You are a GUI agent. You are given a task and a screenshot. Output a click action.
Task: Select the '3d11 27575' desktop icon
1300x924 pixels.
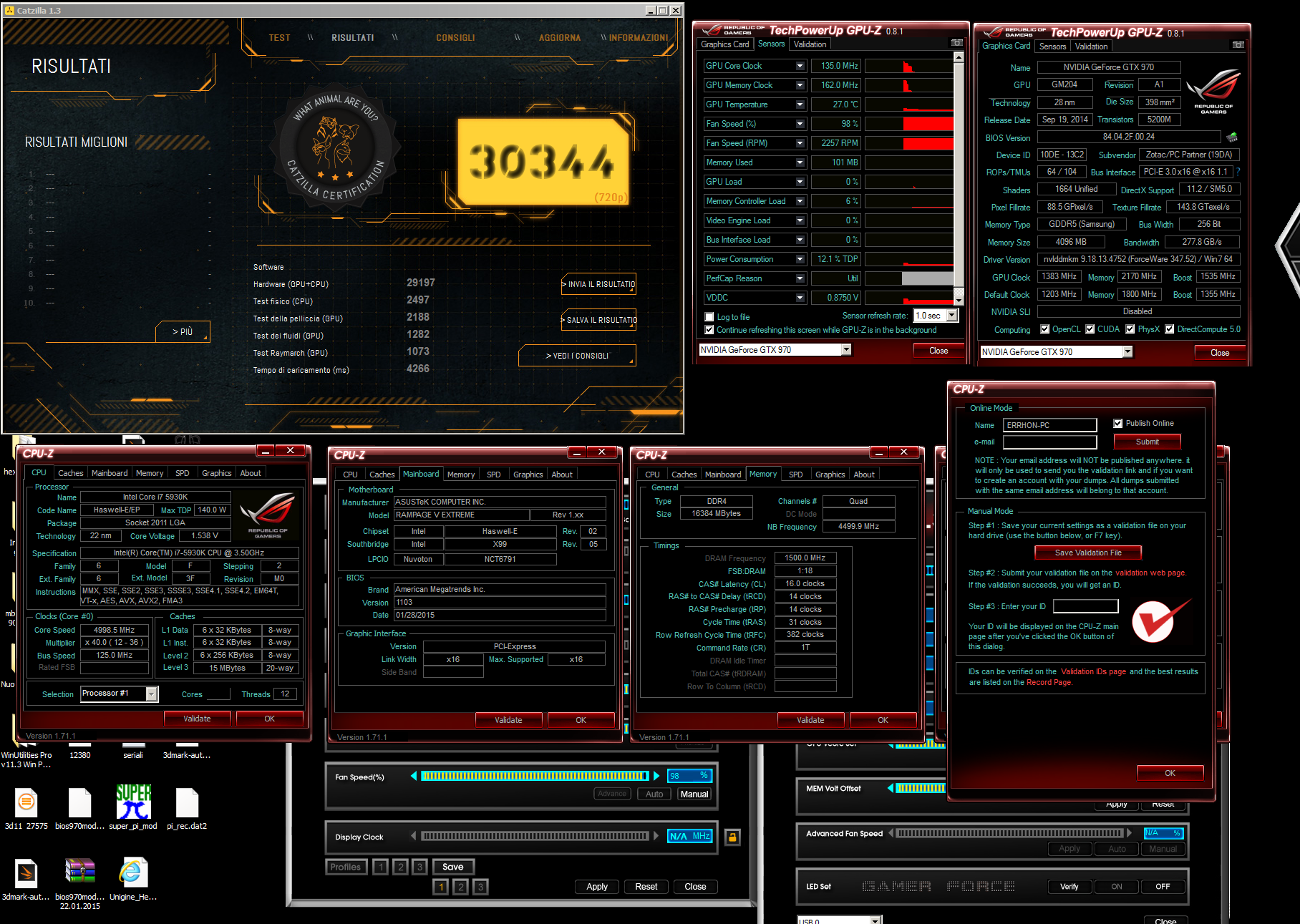26,802
